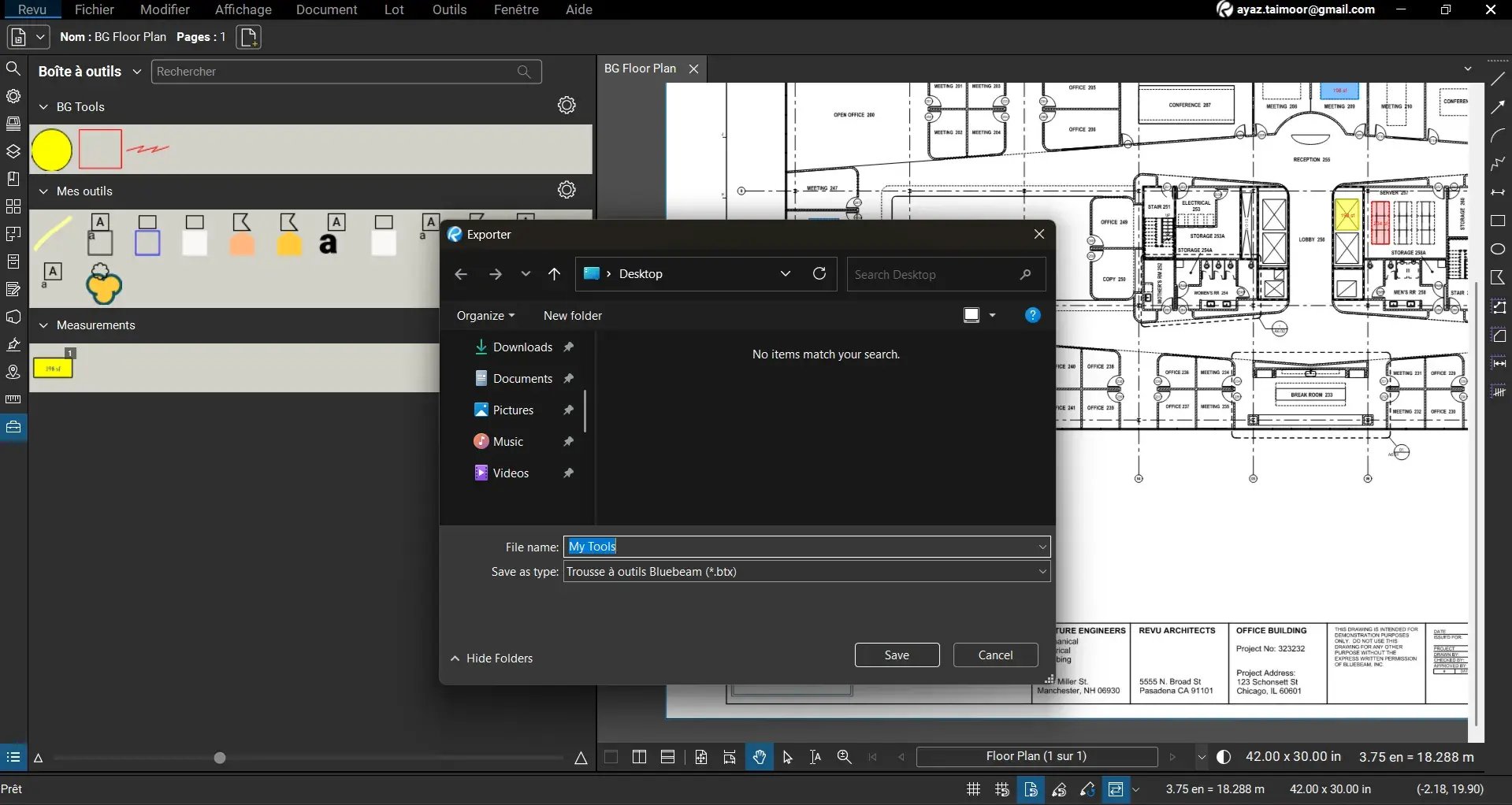
Task: Select the Arrow markup tool
Action: 1499,107
